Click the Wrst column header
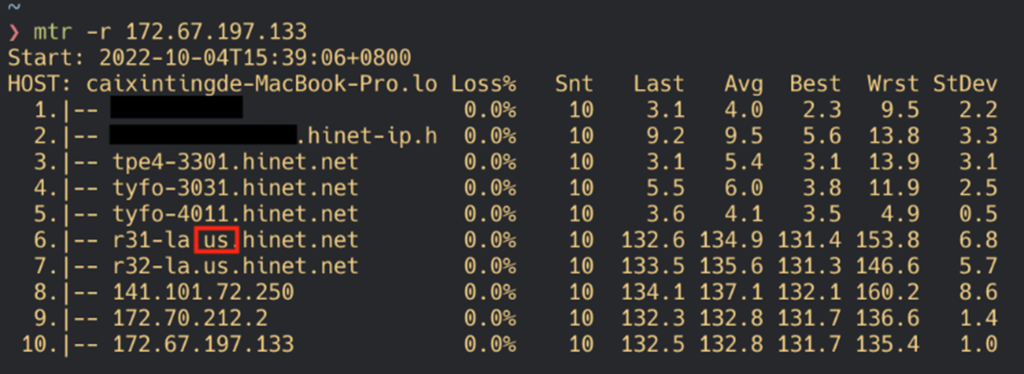 tap(893, 84)
